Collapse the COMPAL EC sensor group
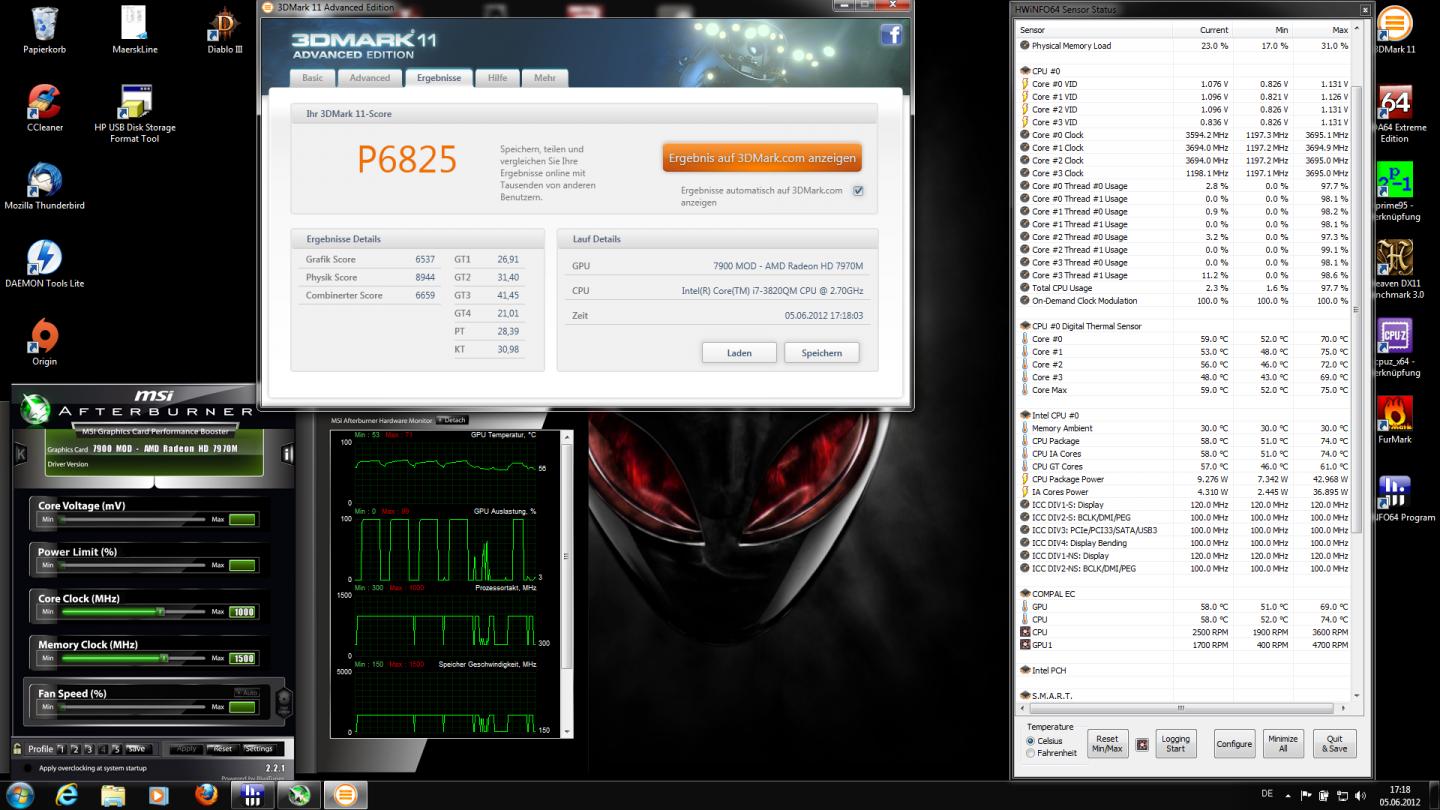Screen dimensions: 1440x810 [1025, 594]
